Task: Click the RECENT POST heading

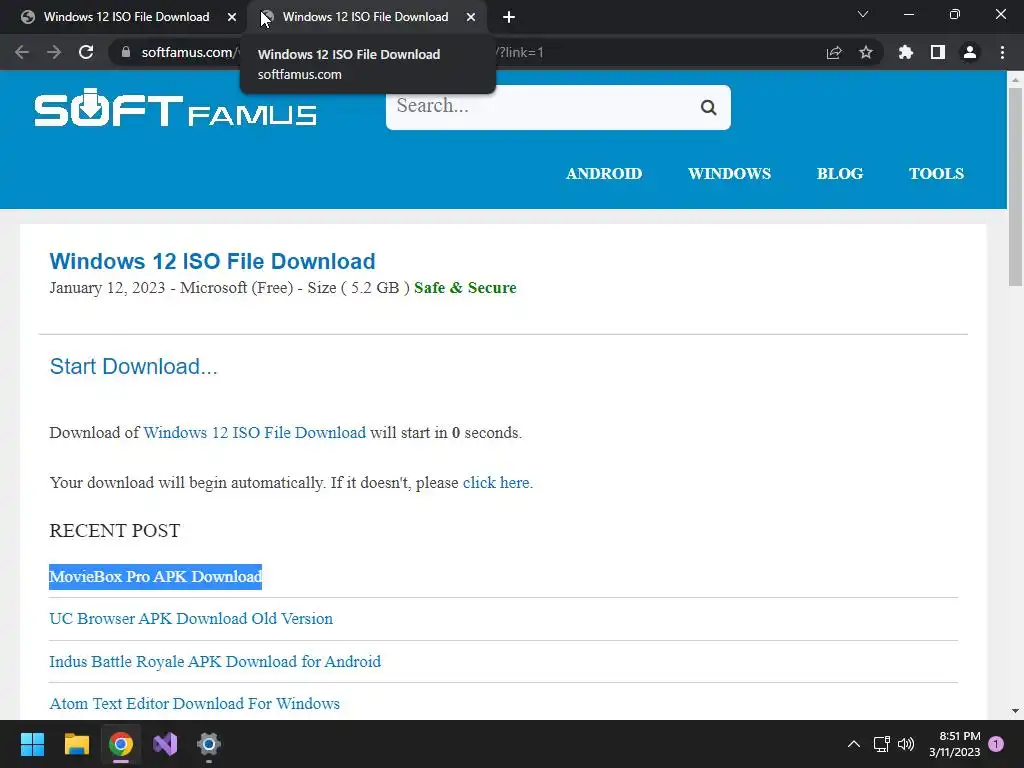Action: (115, 530)
